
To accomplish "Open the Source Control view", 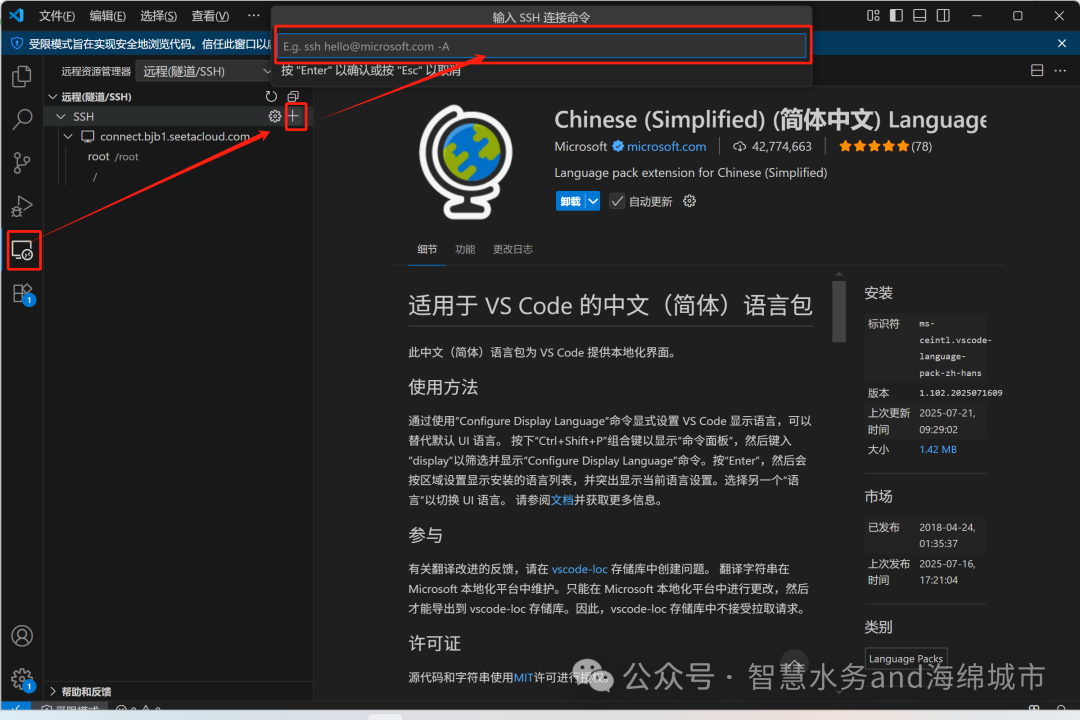I will [x=22, y=163].
